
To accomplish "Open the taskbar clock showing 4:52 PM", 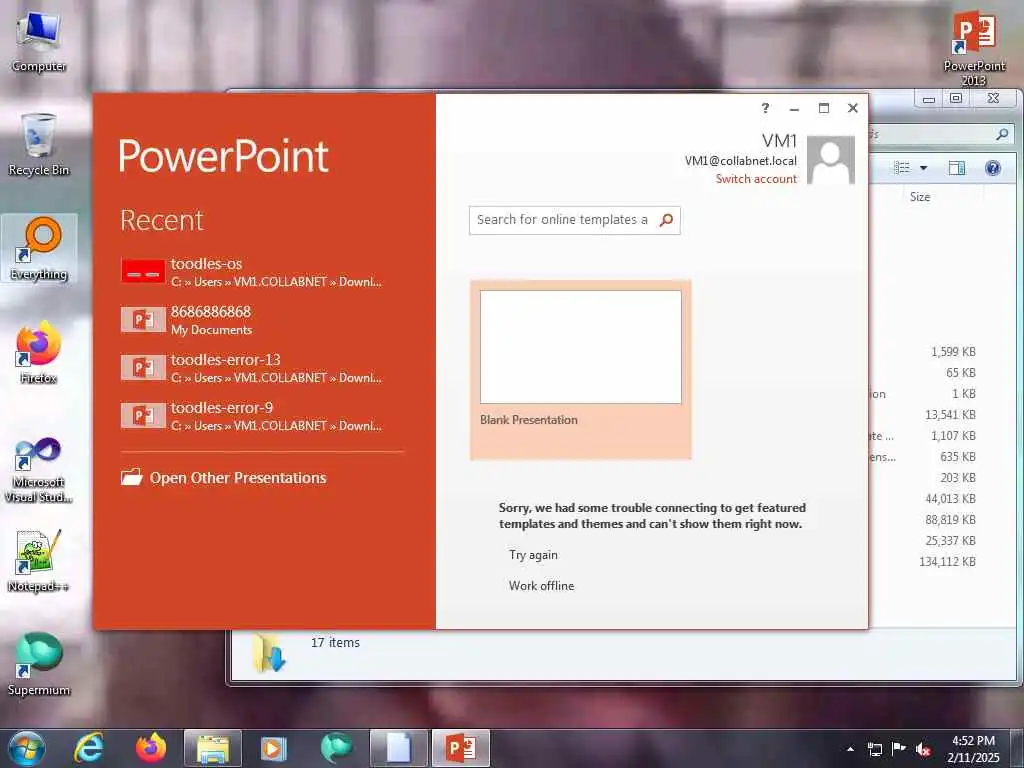I will (973, 749).
